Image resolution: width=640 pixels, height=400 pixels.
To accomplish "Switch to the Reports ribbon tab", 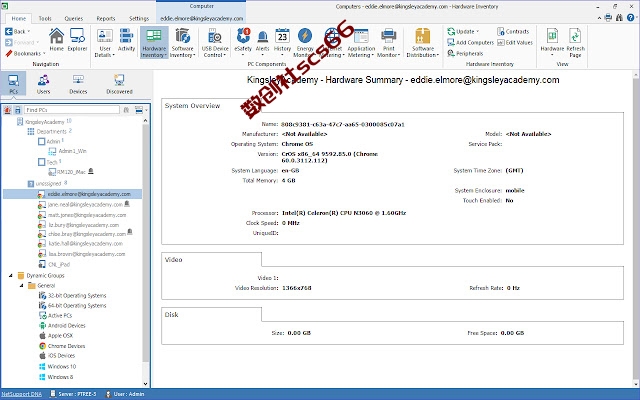I will (x=106, y=19).
